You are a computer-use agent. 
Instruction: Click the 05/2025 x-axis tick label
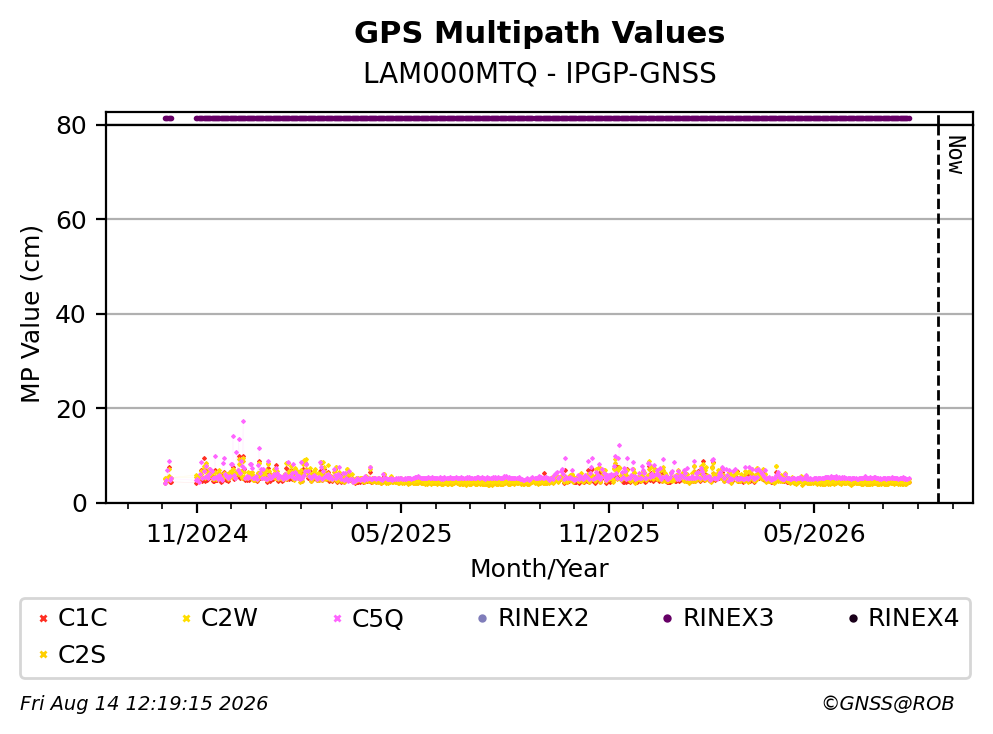[x=401, y=534]
